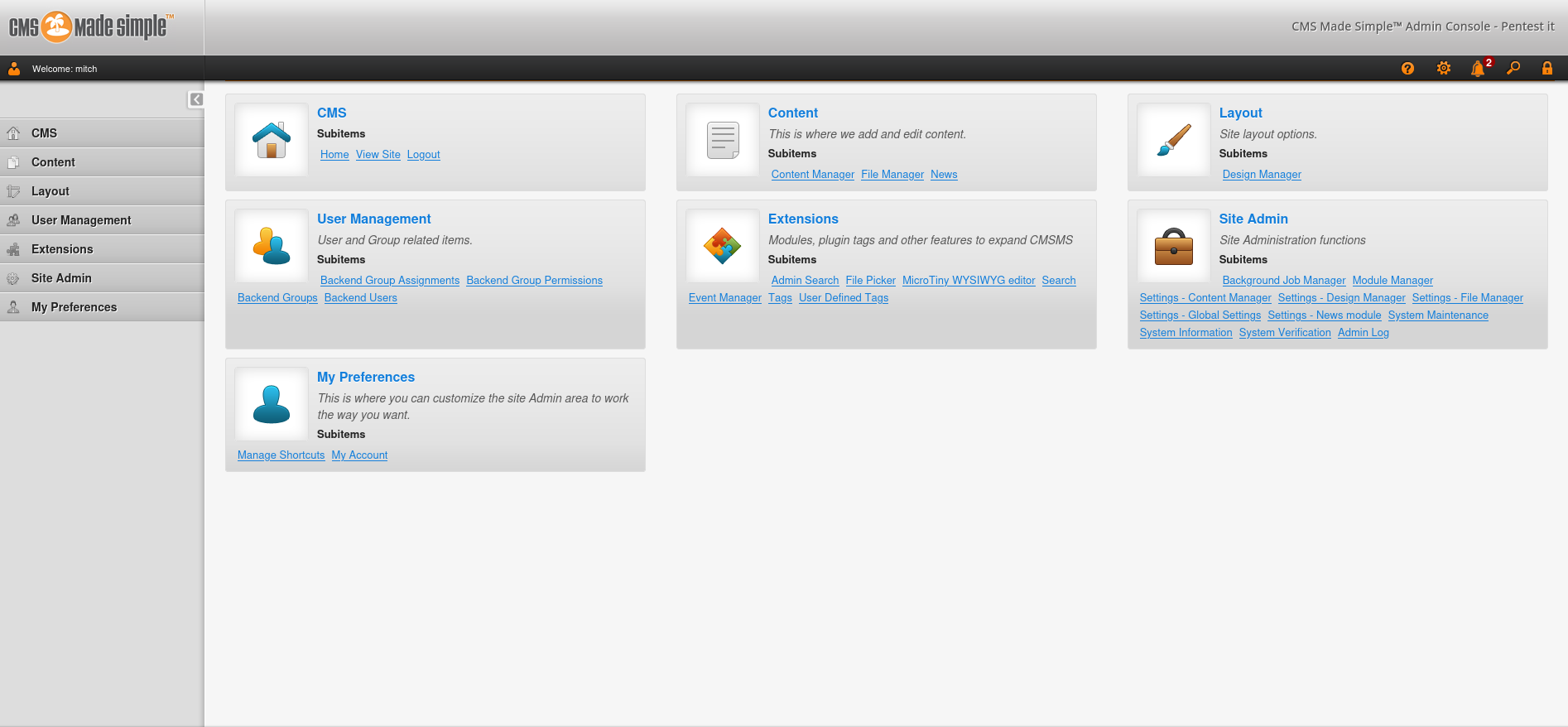Click the pages icon next to Content in sidebar
Image resolution: width=1568 pixels, height=727 pixels.
[13, 162]
